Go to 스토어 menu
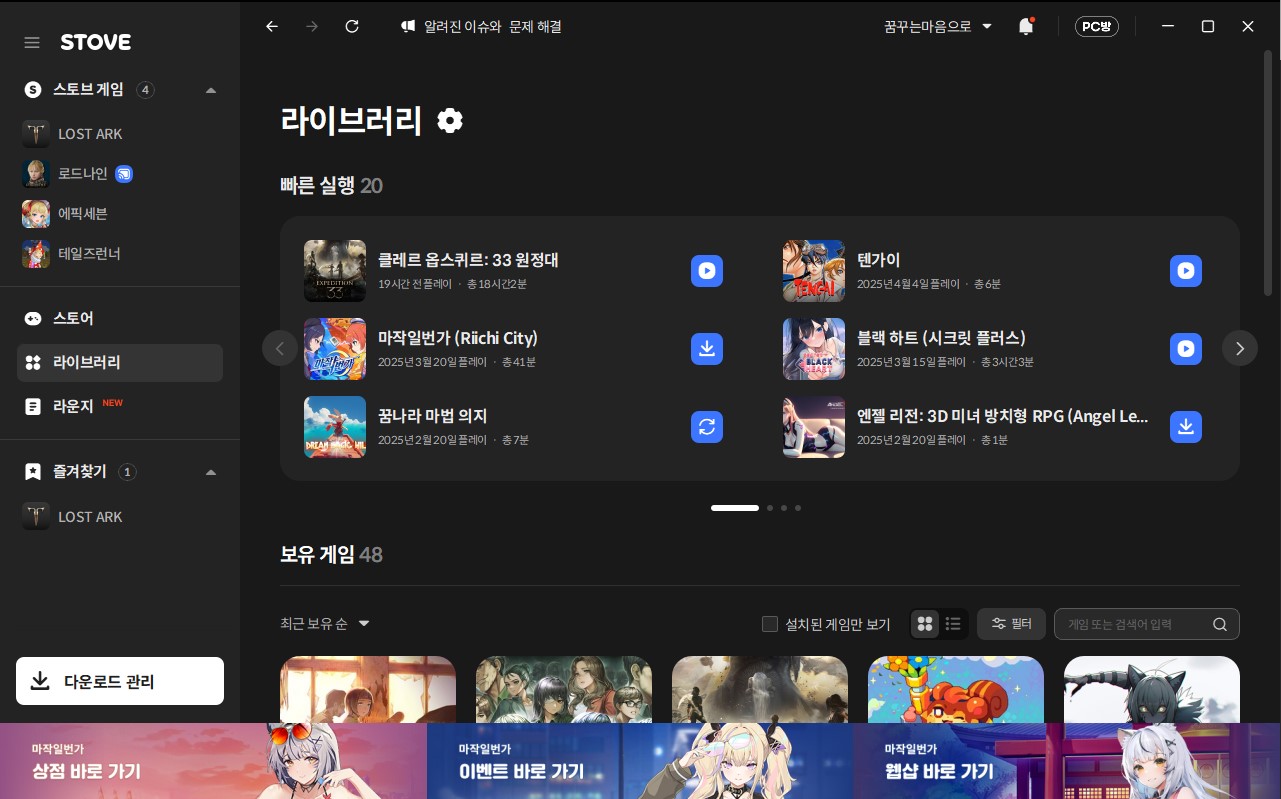Image resolution: width=1281 pixels, height=799 pixels. tap(120, 318)
